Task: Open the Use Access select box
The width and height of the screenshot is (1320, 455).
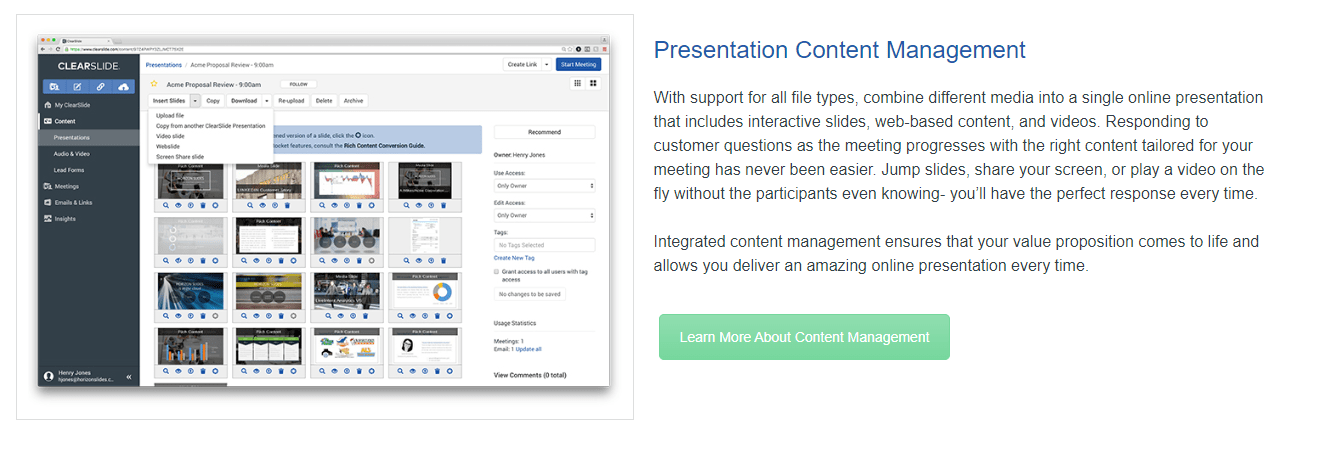Action: coord(545,185)
